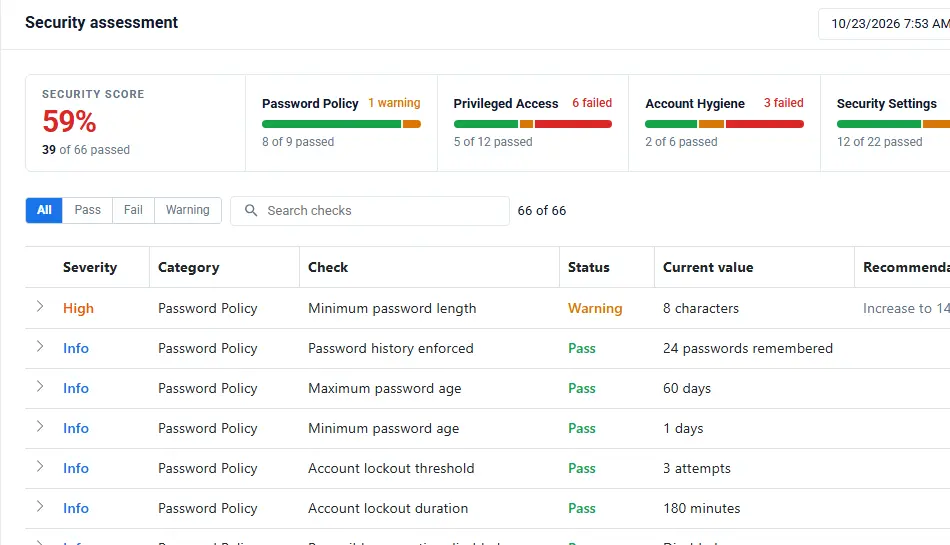Click the '66 of 66' results count

542,211
